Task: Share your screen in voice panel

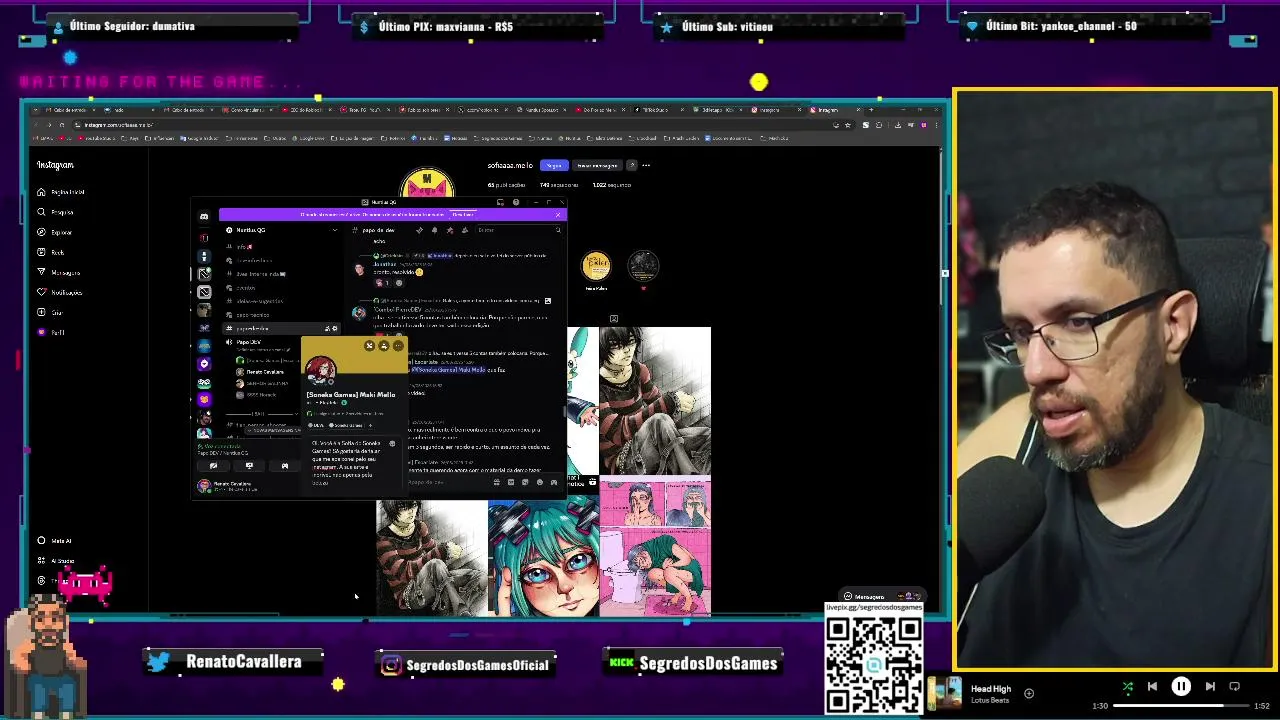Action: 249,466
